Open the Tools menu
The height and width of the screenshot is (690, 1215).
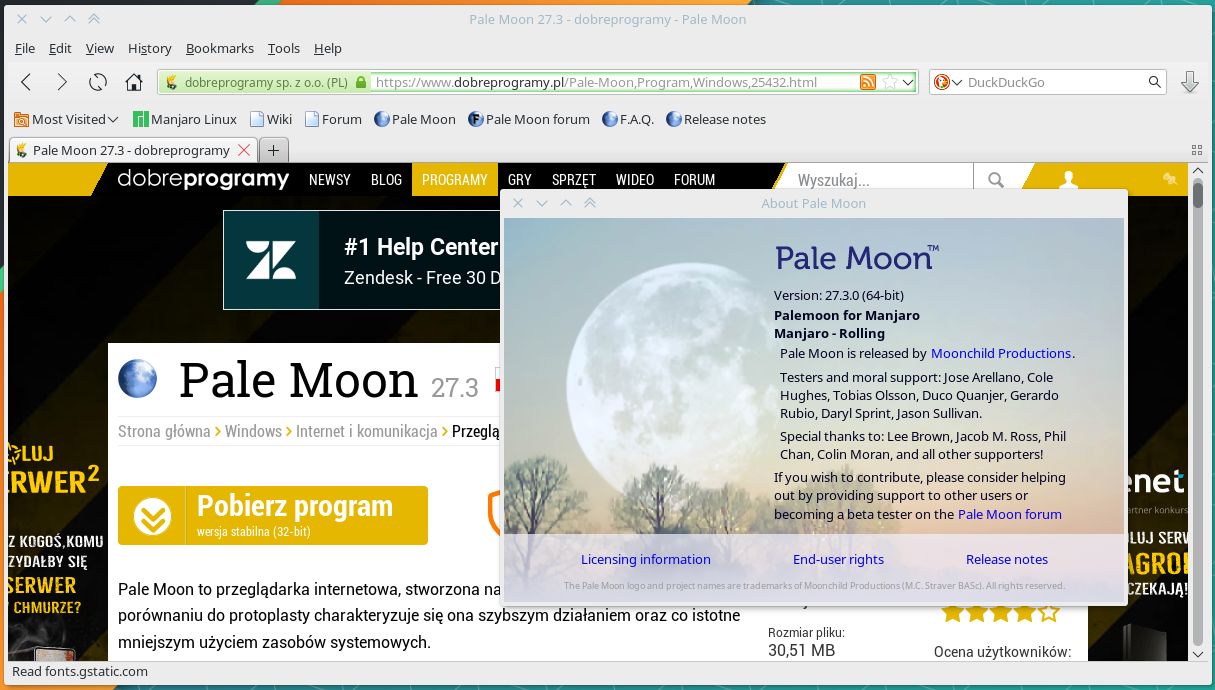284,48
